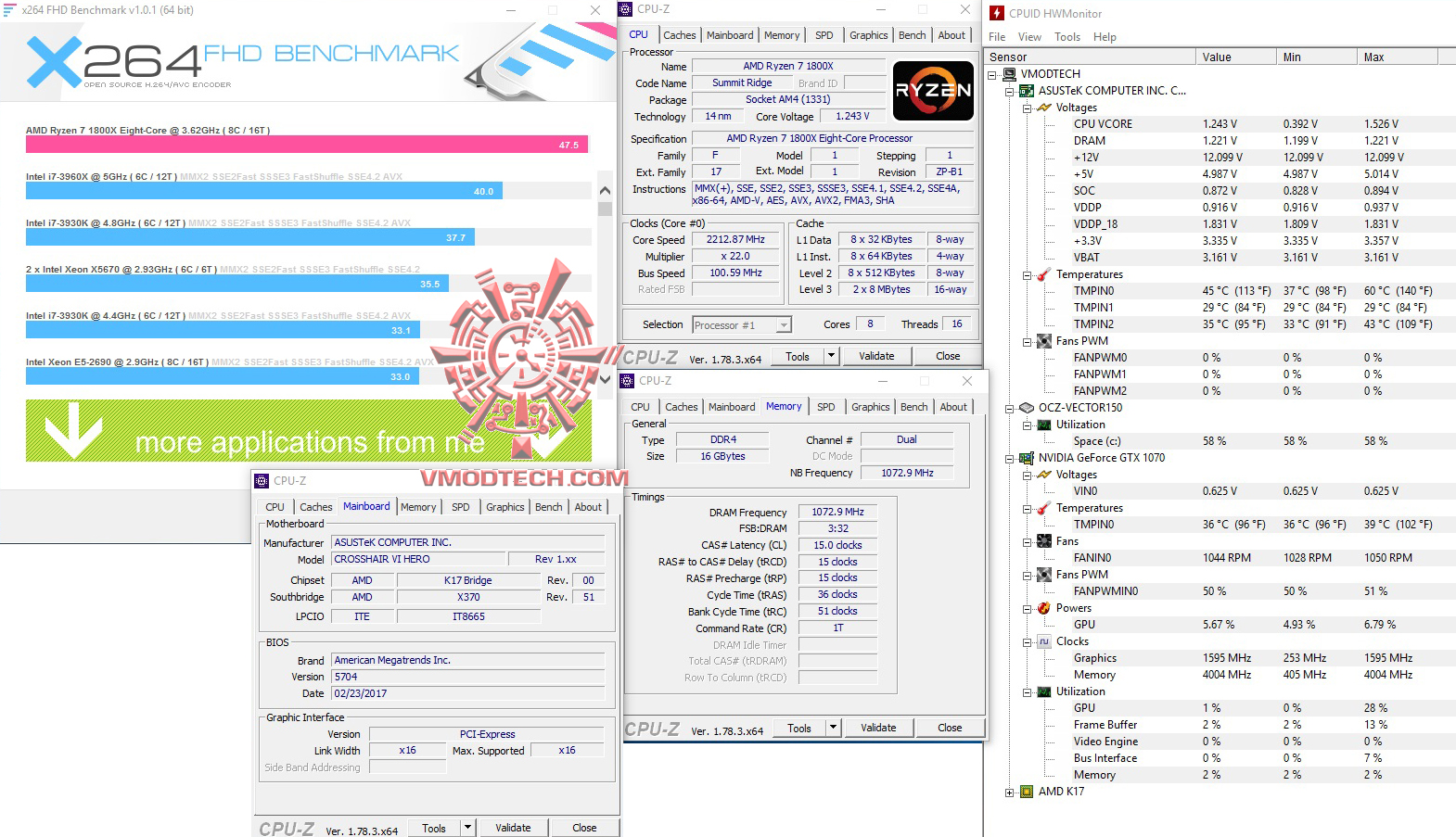This screenshot has width=1456, height=837.
Task: Collapse the OCZ-VECTOR150 node
Action: [1010, 408]
